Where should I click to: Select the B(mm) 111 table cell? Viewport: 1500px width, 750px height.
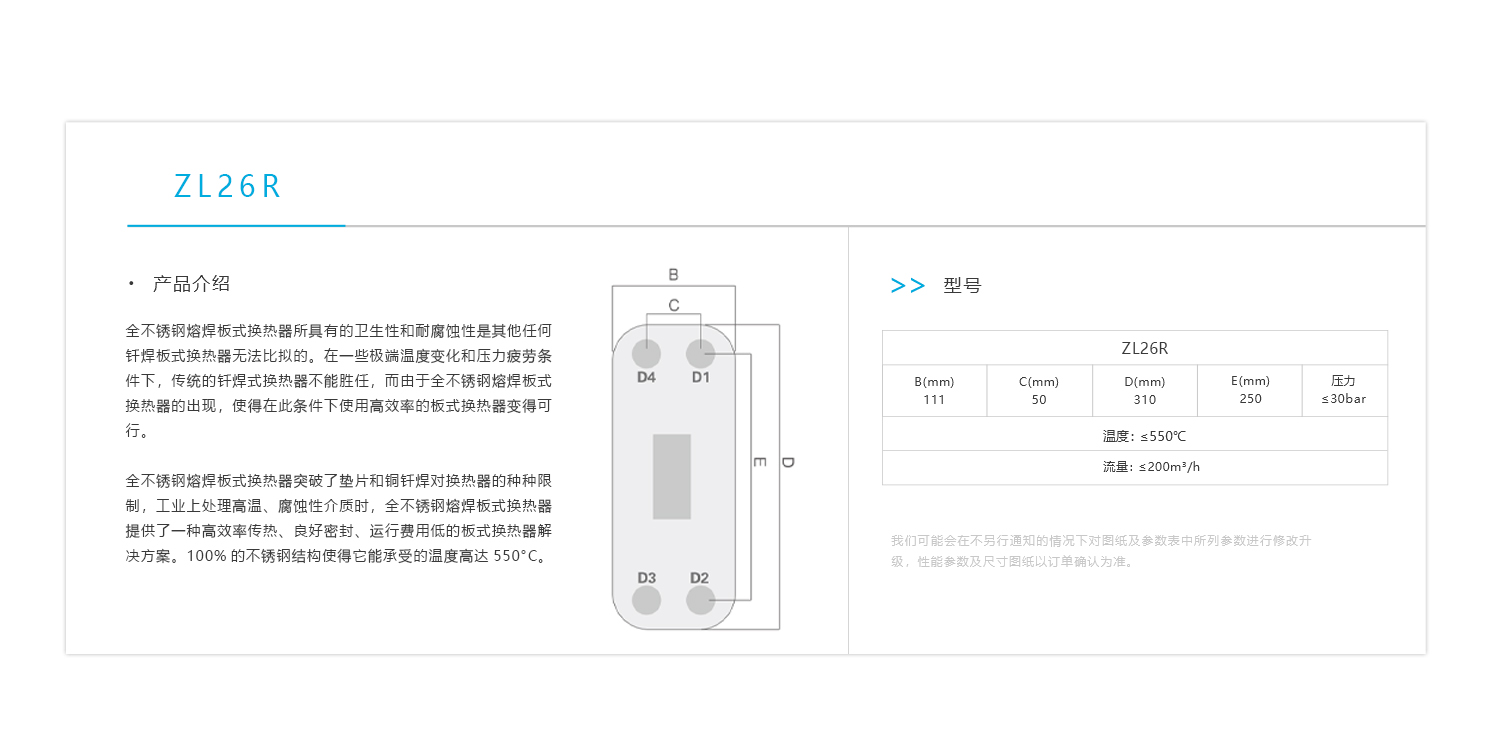934,390
